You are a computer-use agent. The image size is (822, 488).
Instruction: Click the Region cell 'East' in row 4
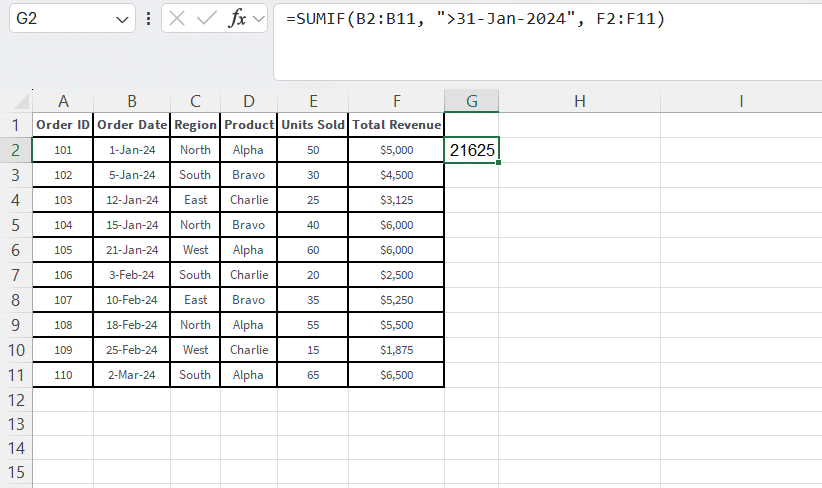(x=196, y=200)
